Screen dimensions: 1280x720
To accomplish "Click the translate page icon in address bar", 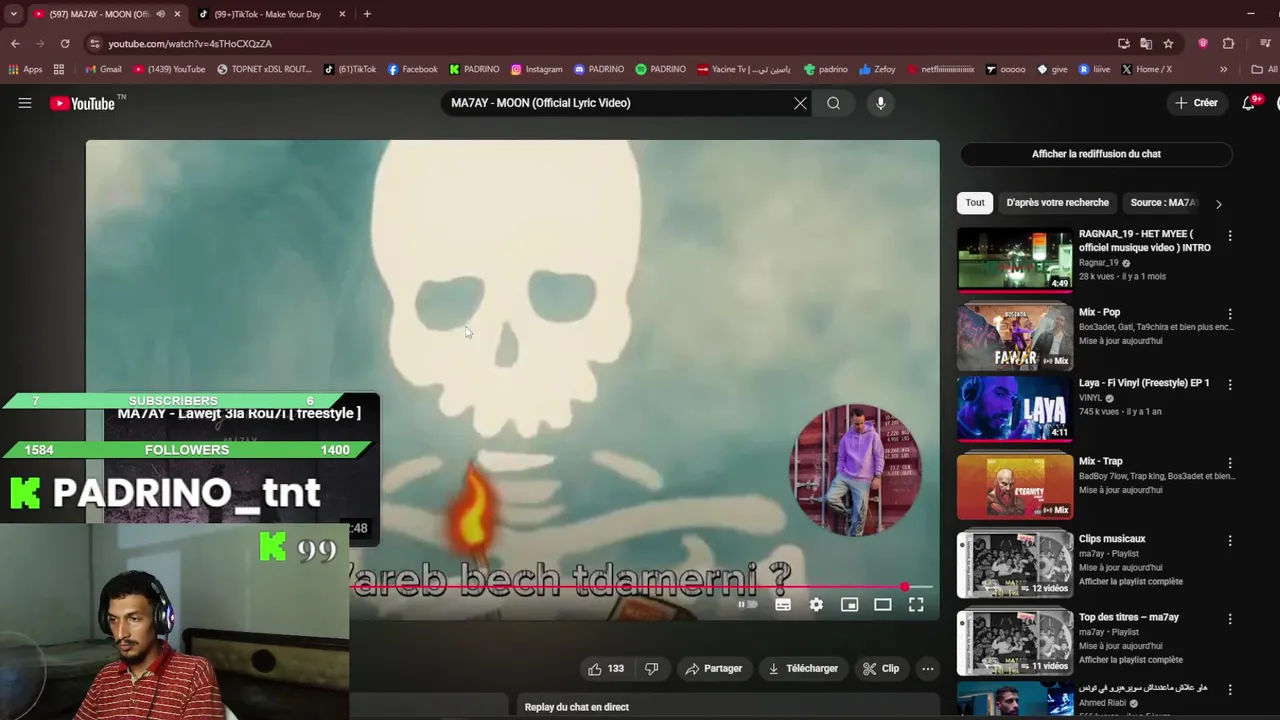I will [x=1146, y=44].
